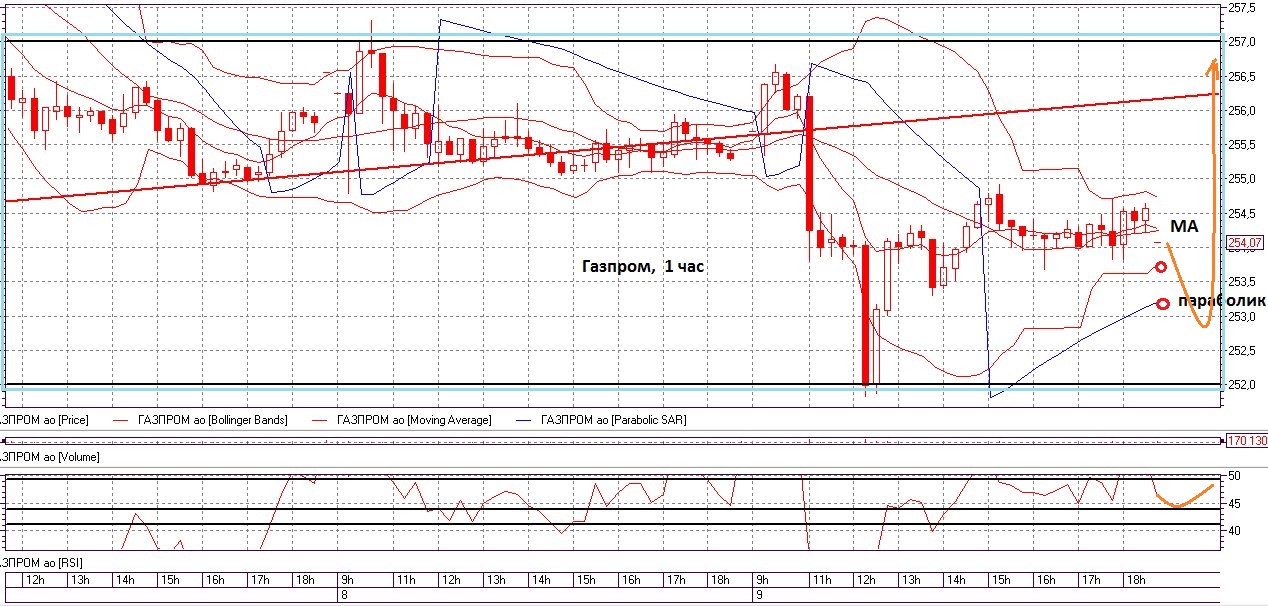The width and height of the screenshot is (1268, 606).
Task: Click the [Price] legend label
Action: coord(44,420)
